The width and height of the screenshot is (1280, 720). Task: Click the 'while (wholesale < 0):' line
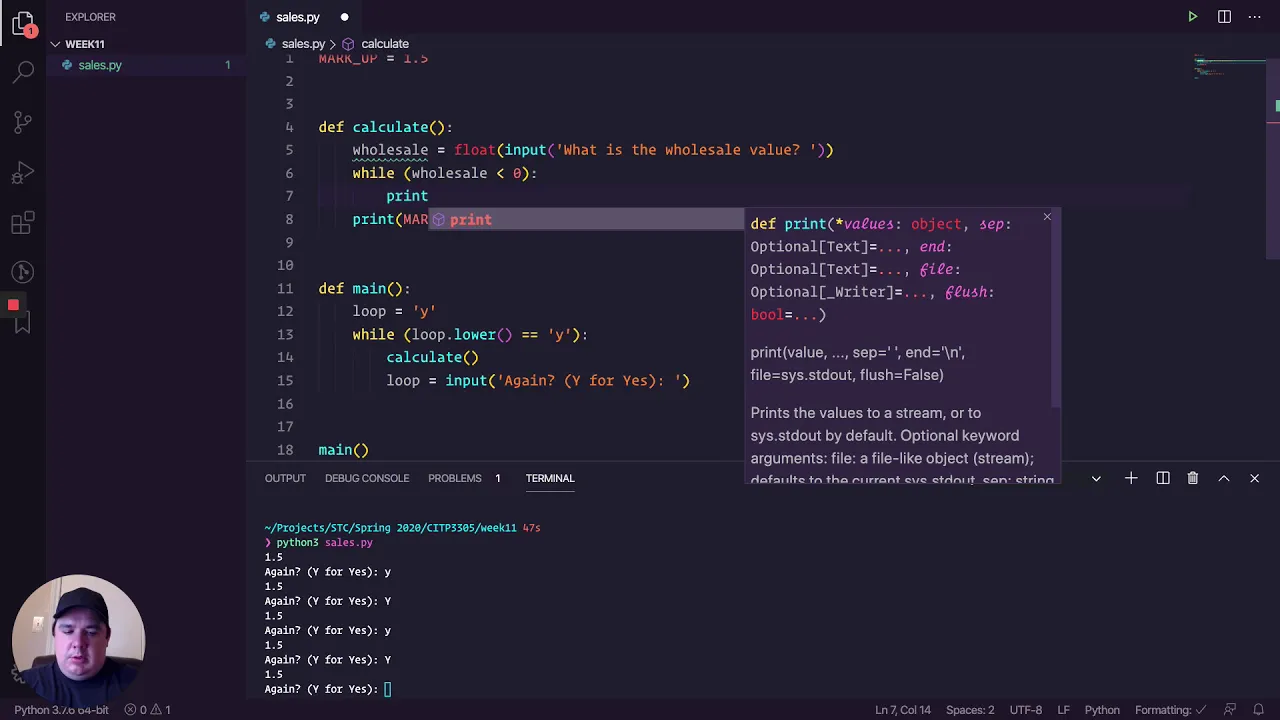445,173
